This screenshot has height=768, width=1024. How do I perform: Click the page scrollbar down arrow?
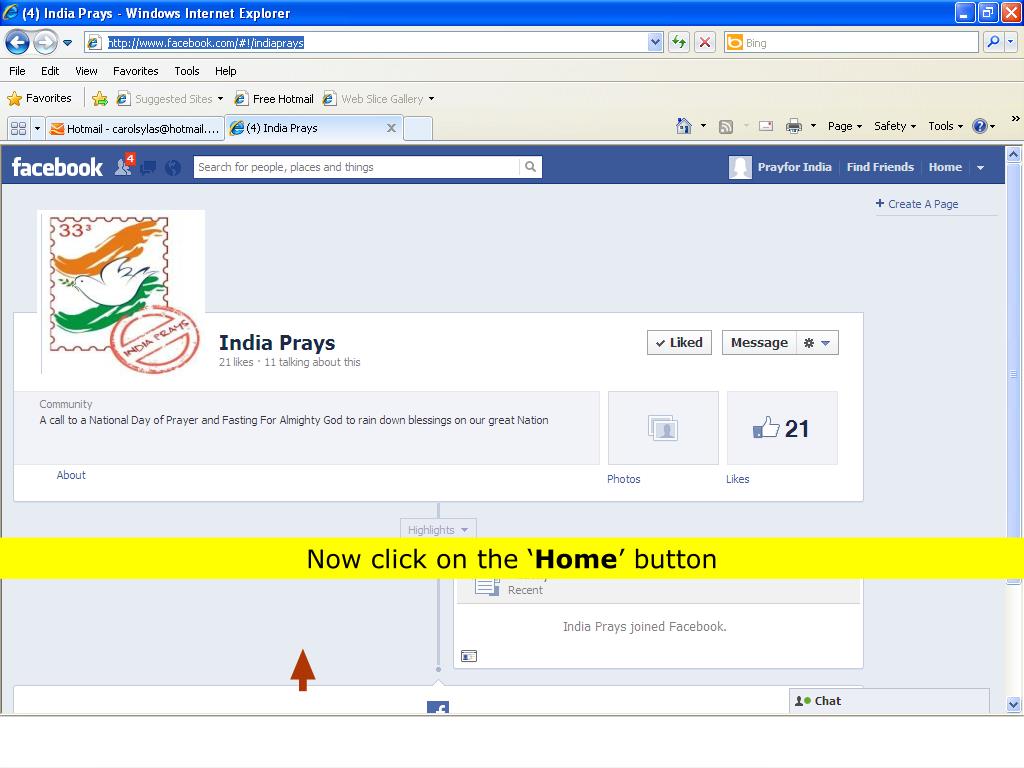tap(1014, 704)
